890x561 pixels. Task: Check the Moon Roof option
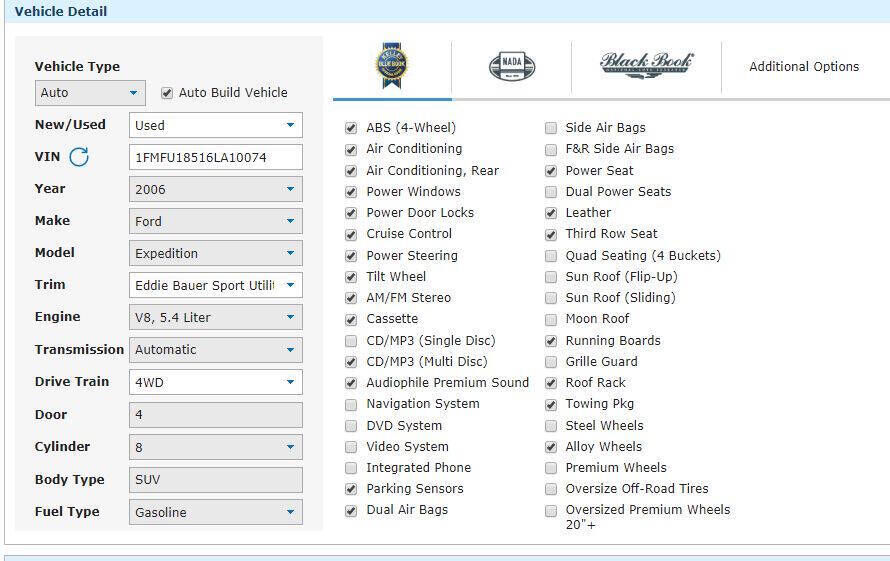tap(551, 320)
